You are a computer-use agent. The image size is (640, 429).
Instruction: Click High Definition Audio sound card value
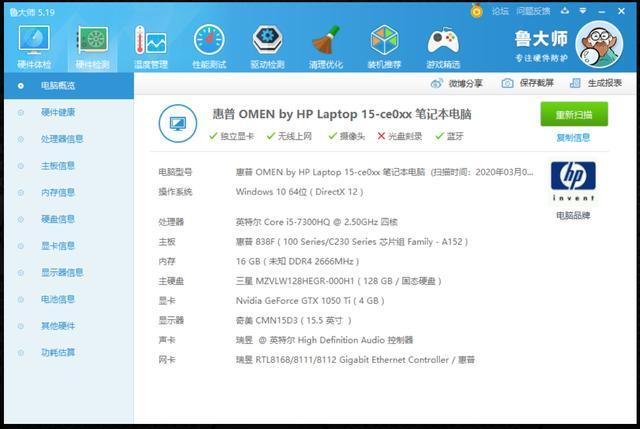(x=324, y=340)
